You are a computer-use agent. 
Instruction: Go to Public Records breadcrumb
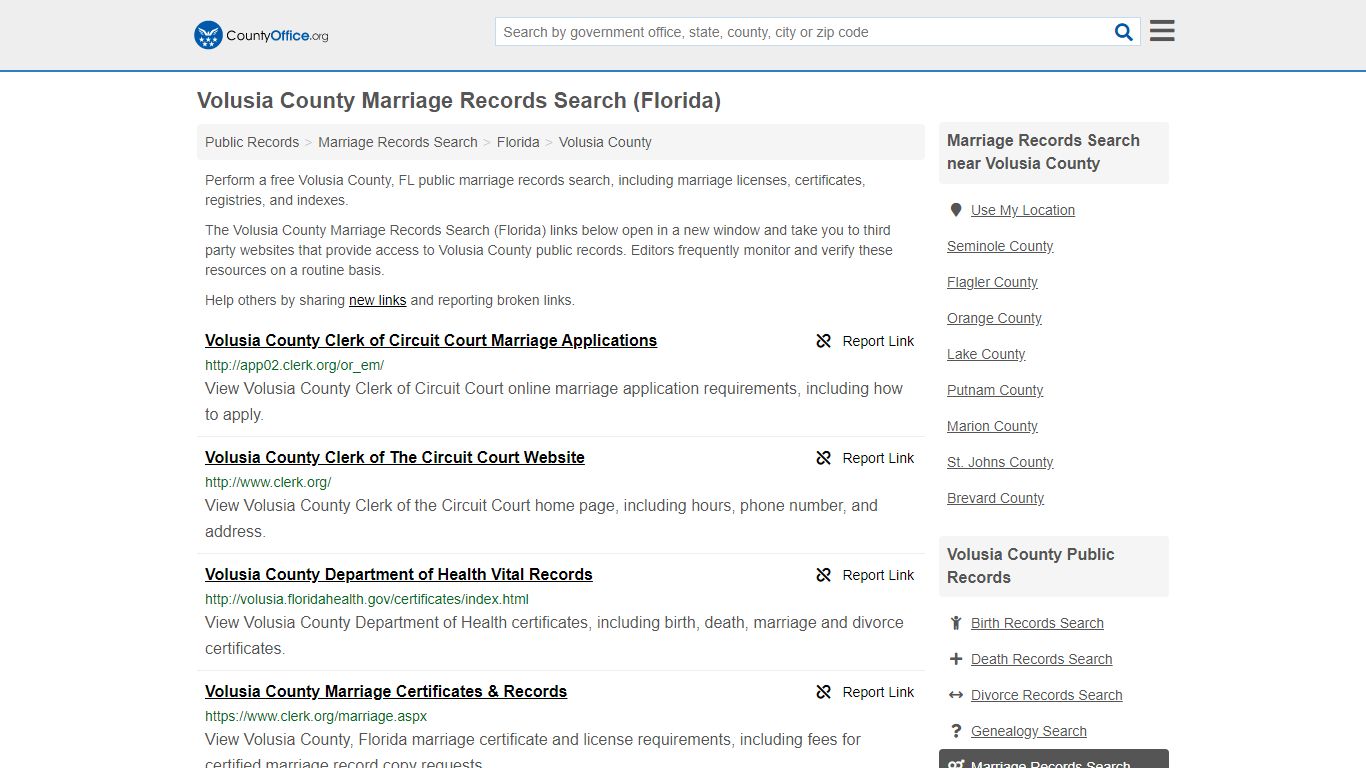(x=252, y=142)
